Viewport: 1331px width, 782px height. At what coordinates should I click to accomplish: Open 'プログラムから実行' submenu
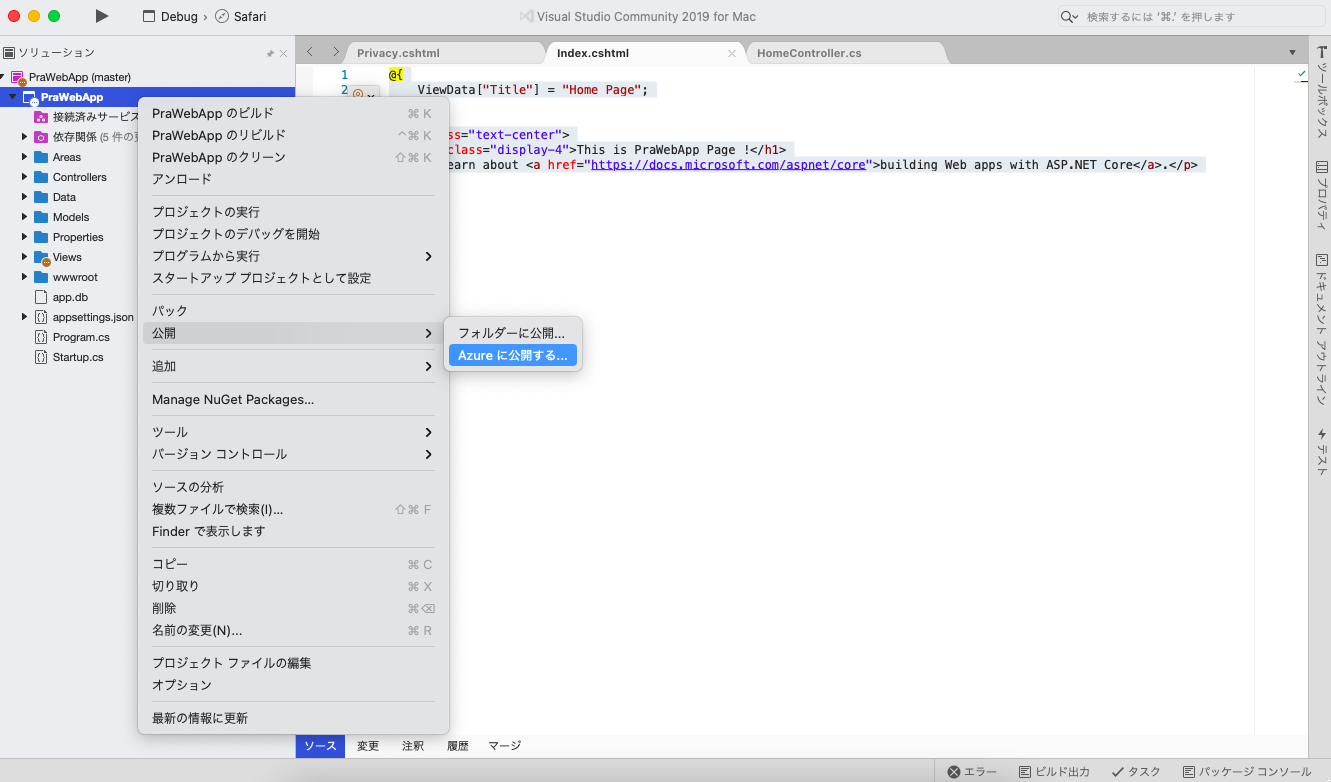293,256
